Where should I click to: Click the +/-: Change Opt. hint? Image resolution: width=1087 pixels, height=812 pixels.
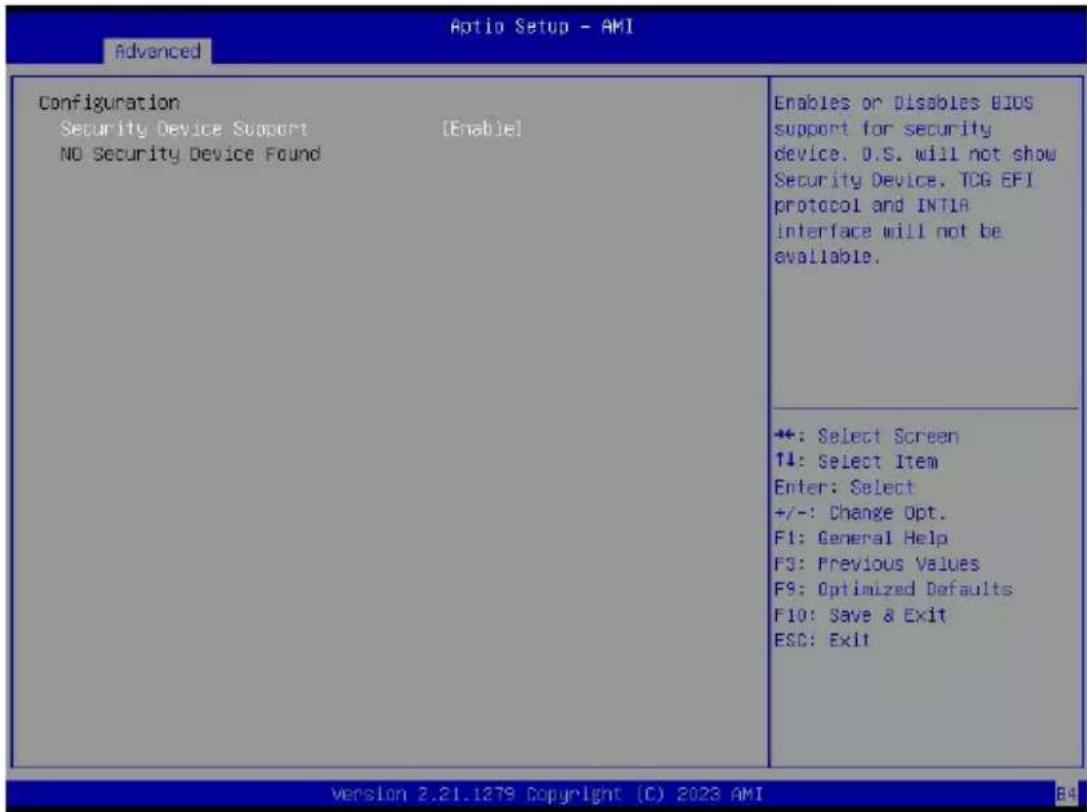pyautogui.click(x=860, y=513)
